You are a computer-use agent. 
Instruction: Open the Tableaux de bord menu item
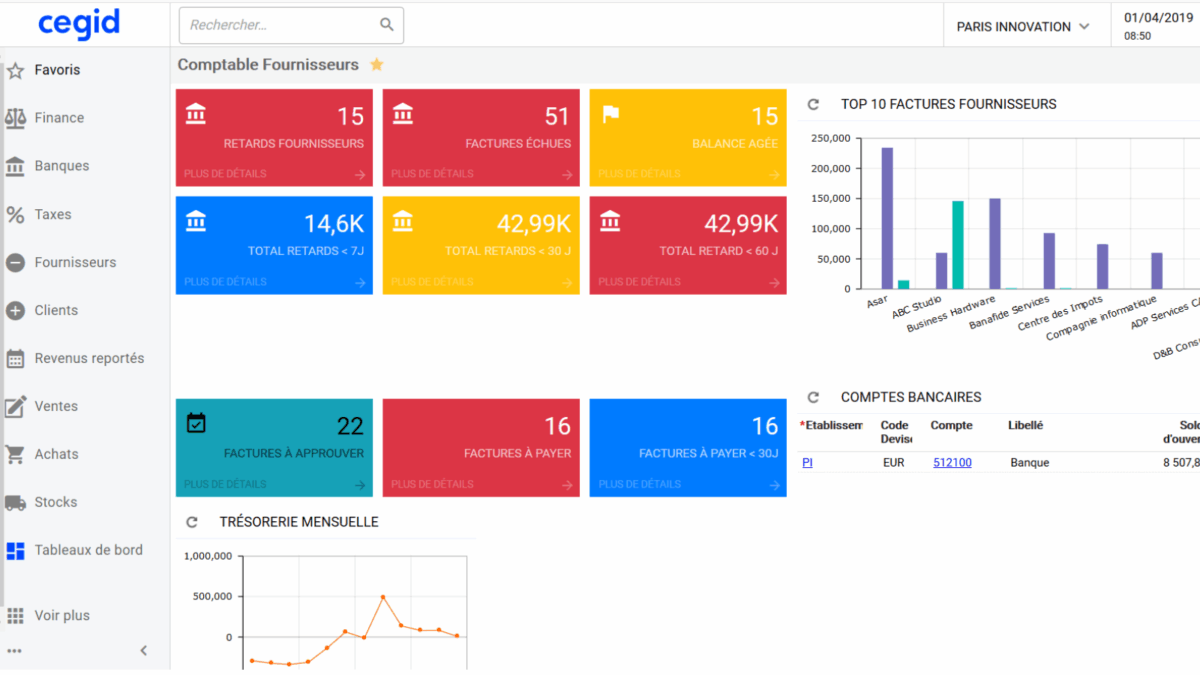pyautogui.click(x=88, y=550)
